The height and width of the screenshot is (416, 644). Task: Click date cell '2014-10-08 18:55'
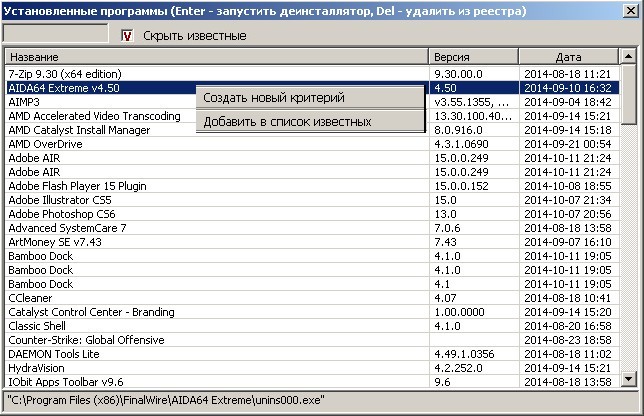click(569, 186)
